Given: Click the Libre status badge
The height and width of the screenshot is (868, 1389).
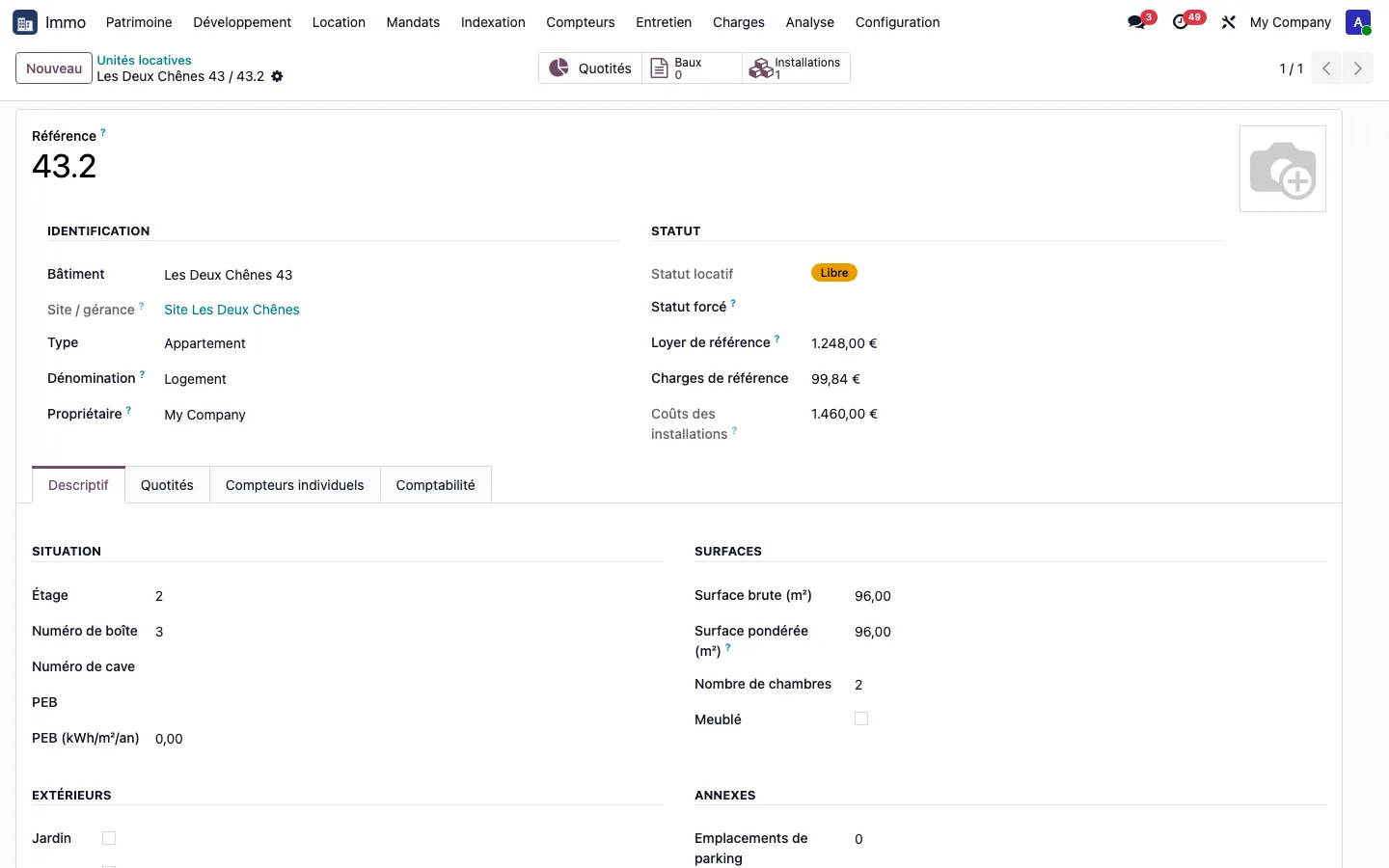Looking at the screenshot, I should pos(834,273).
